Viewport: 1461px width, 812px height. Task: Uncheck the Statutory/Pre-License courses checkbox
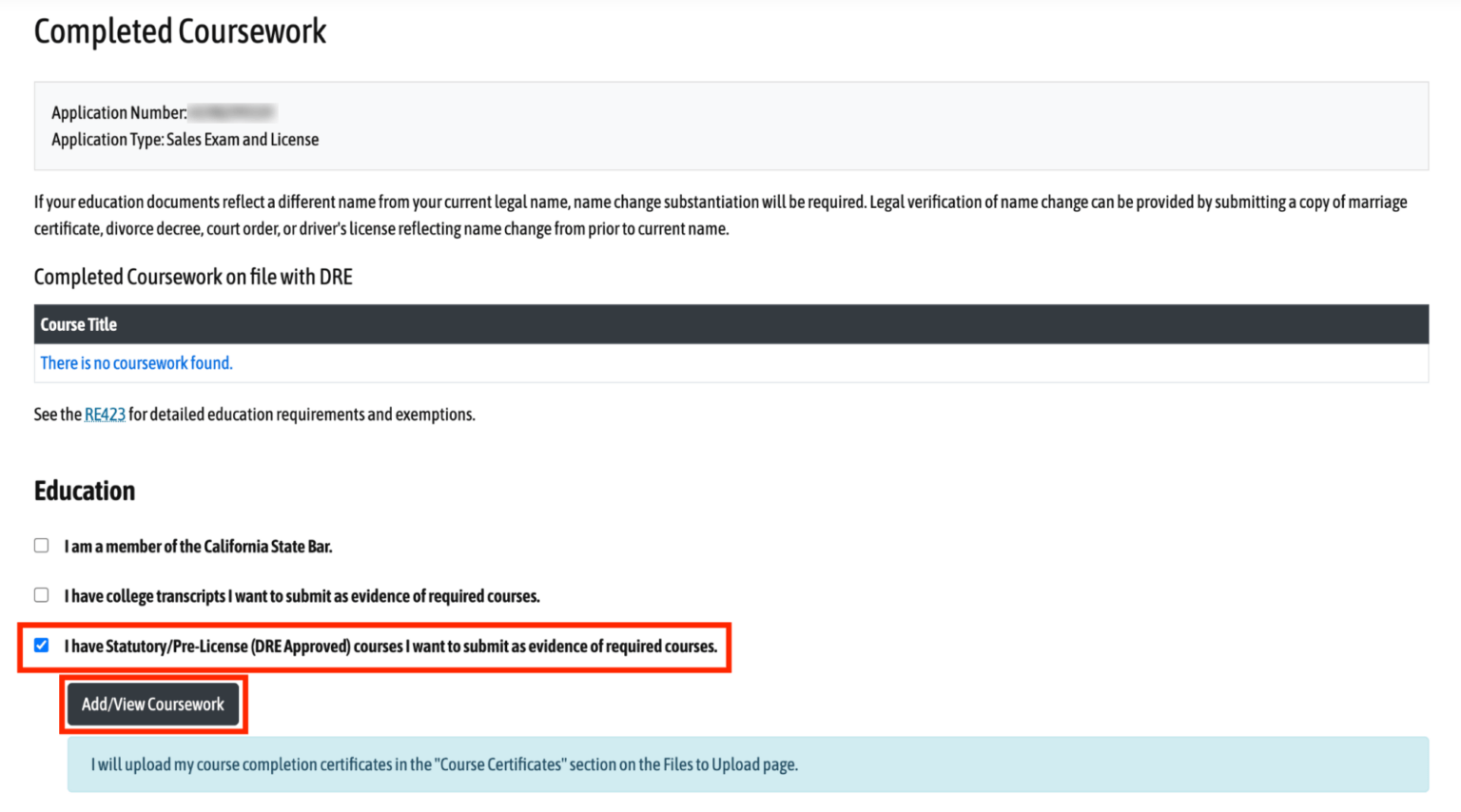[42, 646]
